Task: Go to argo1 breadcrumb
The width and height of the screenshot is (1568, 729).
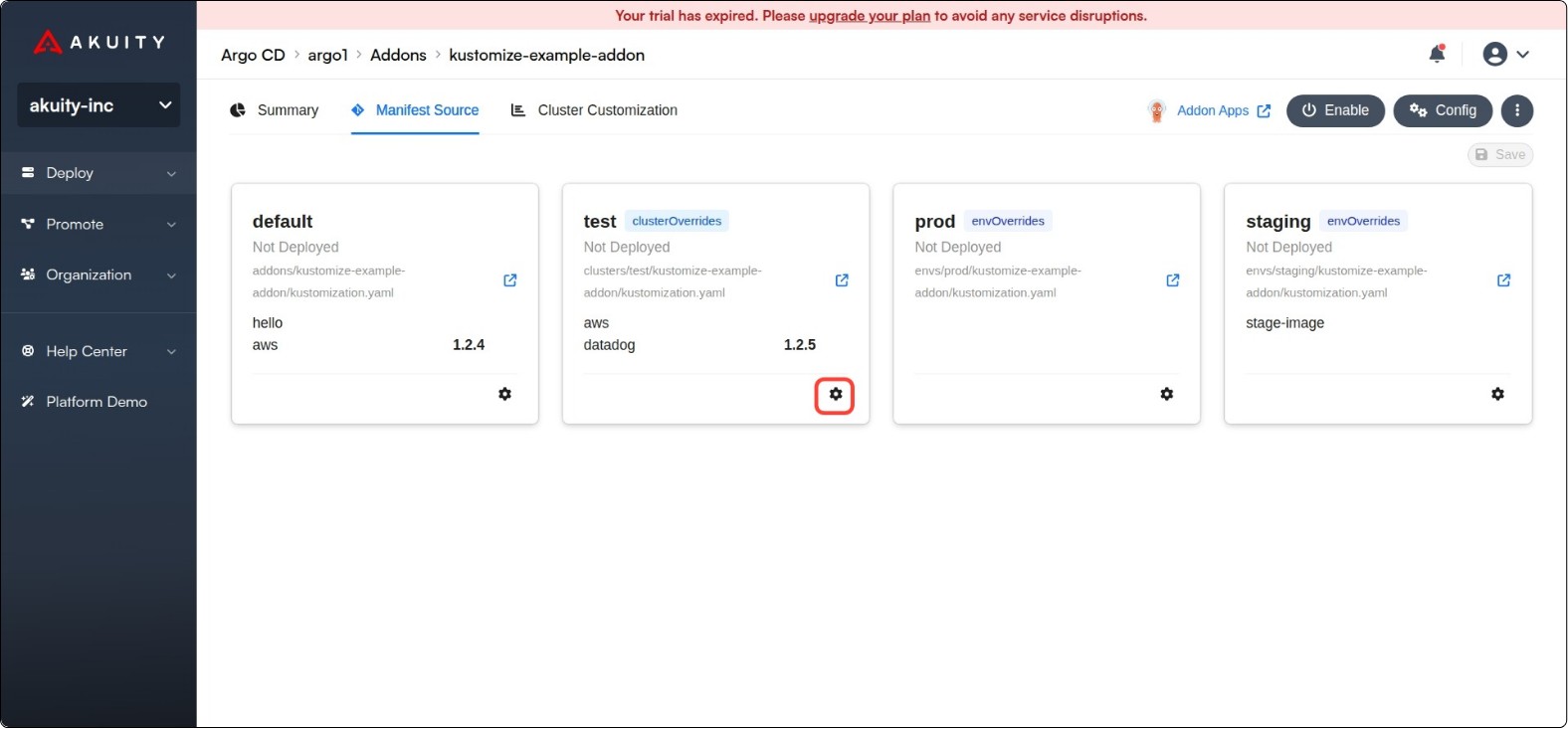Action: 328,56
